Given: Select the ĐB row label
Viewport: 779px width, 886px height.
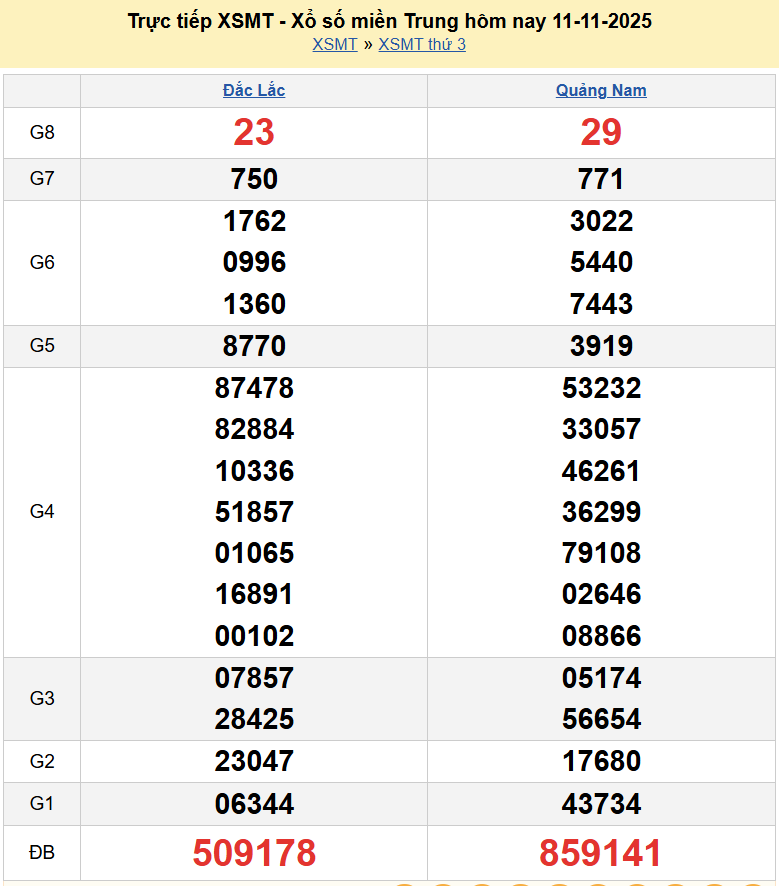Looking at the screenshot, I should [42, 852].
